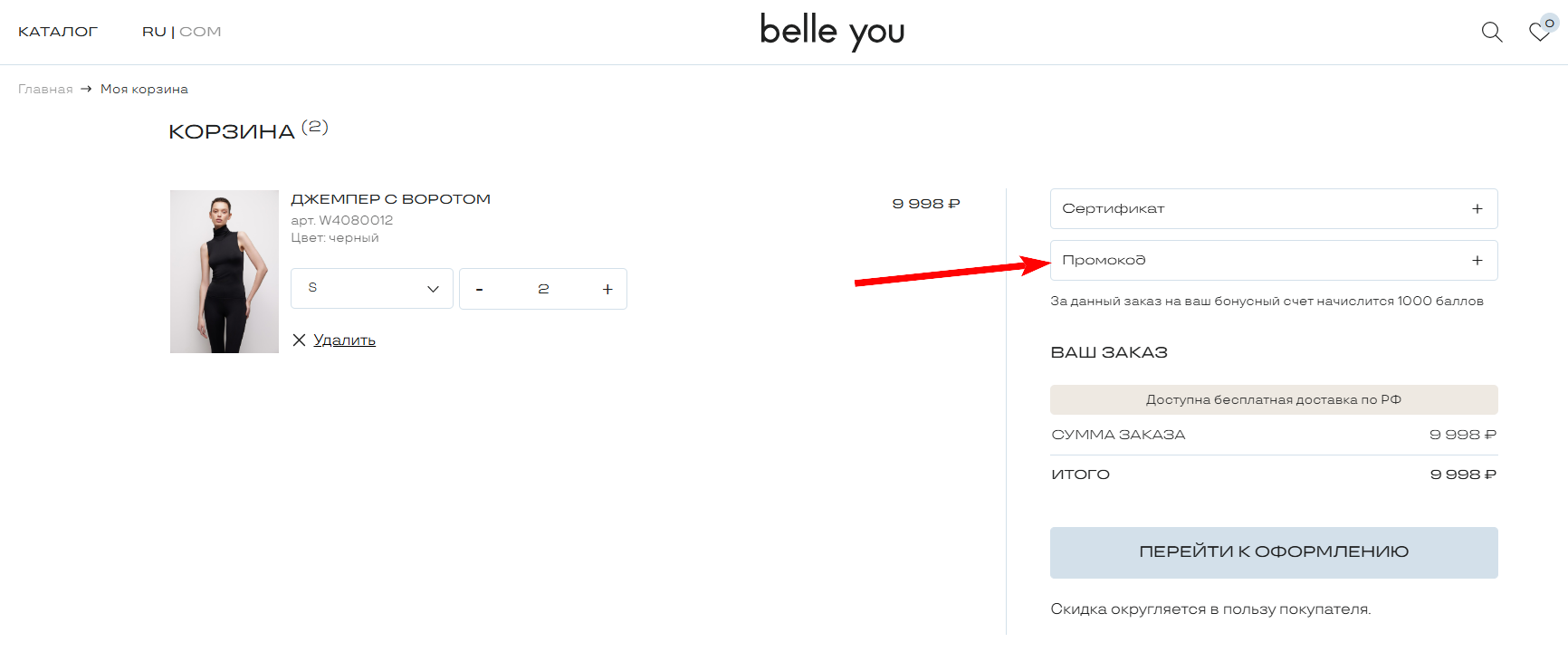Navigate to Главная via breadcrumb
Screen dimensions: 1568x671
[x=44, y=89]
